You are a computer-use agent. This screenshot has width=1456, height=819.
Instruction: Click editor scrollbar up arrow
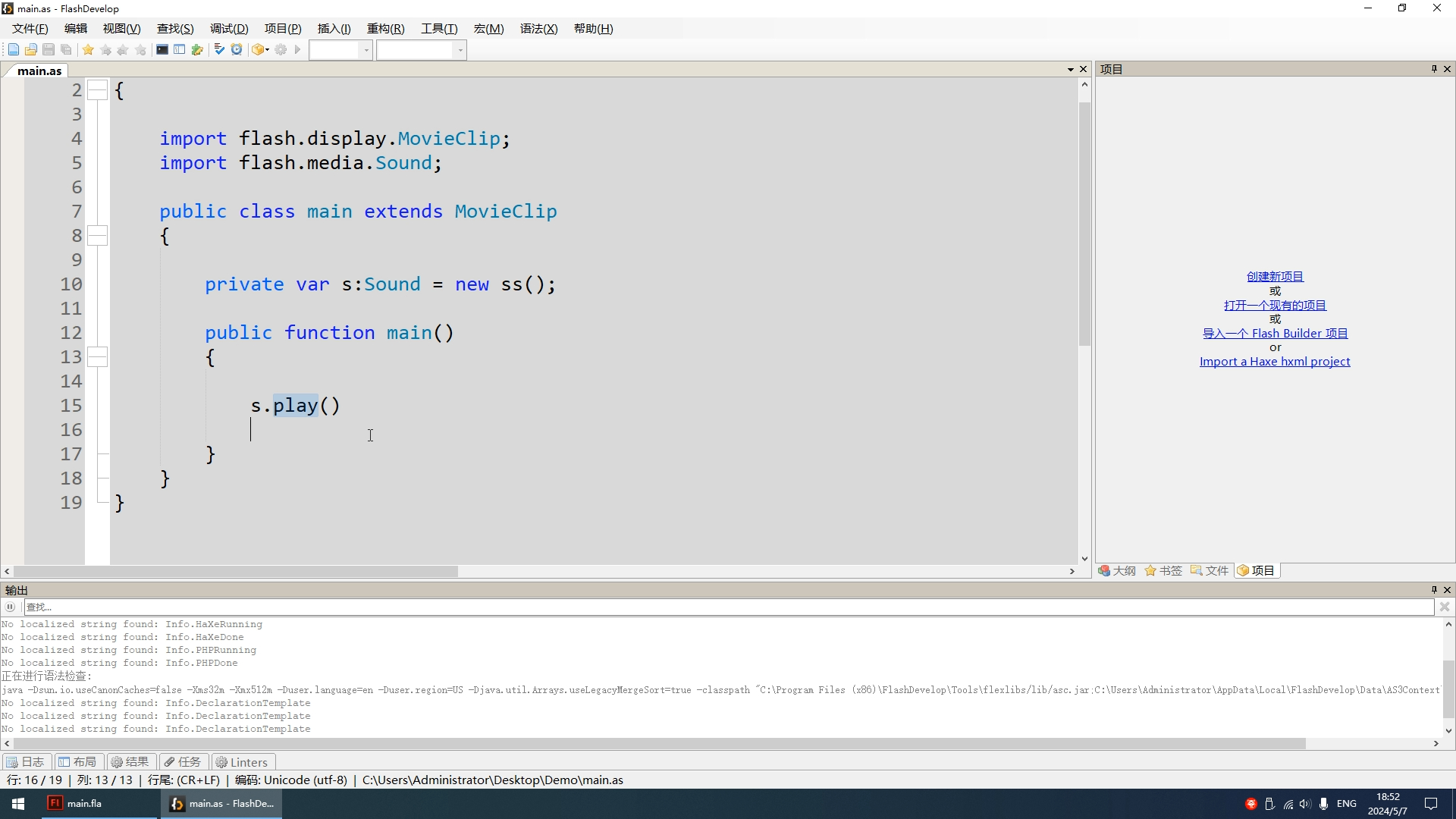[1084, 84]
